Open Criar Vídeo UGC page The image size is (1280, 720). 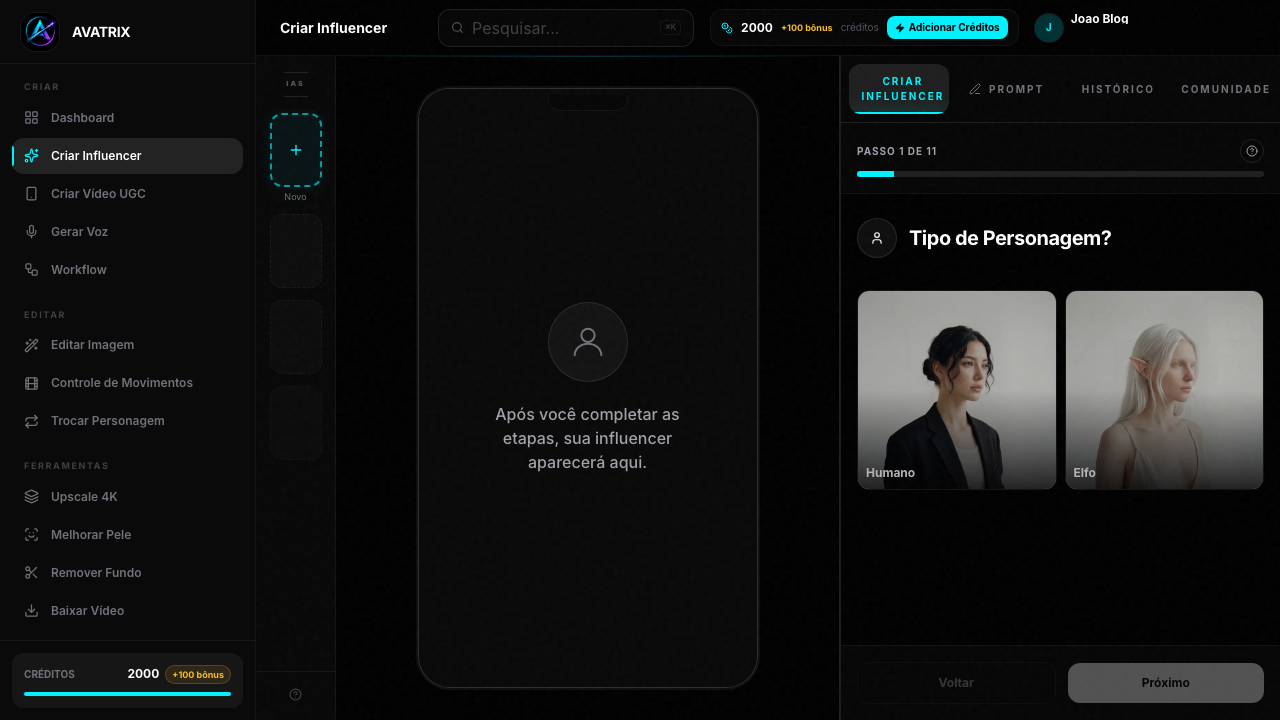[x=127, y=194]
